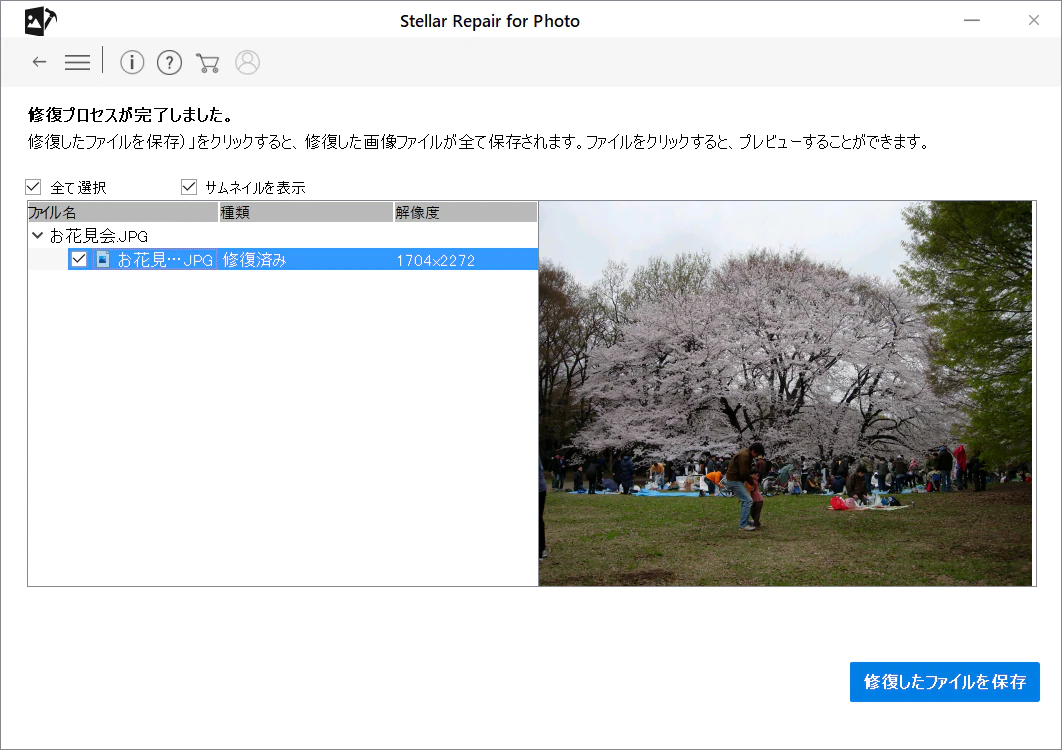Click the shopping cart purchase icon
This screenshot has width=1062, height=750.
point(207,63)
